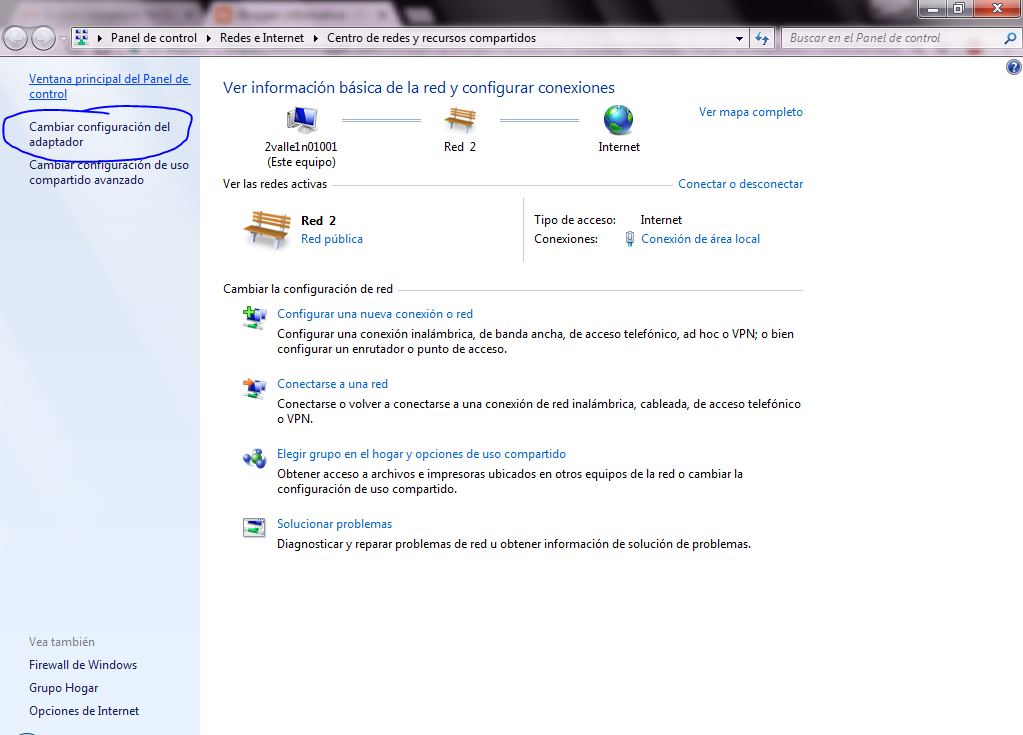Open Firewall de Windows link

point(83,665)
